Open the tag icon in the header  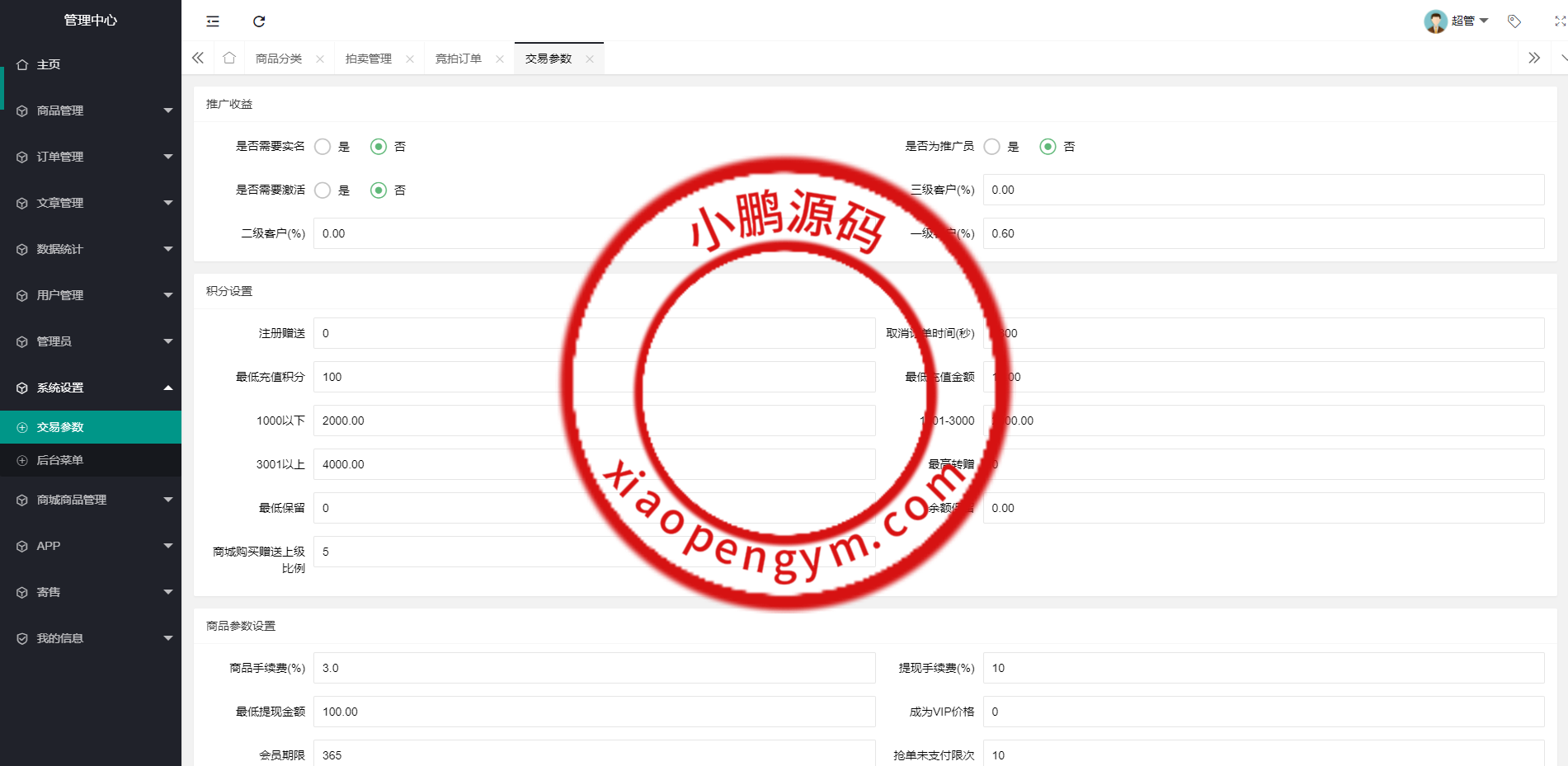tap(1514, 21)
